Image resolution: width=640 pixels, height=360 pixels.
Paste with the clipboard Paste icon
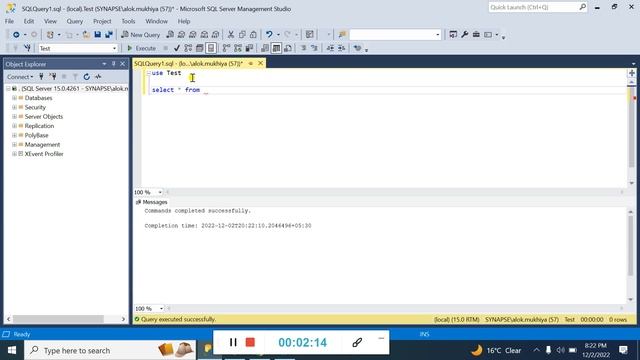coord(253,35)
